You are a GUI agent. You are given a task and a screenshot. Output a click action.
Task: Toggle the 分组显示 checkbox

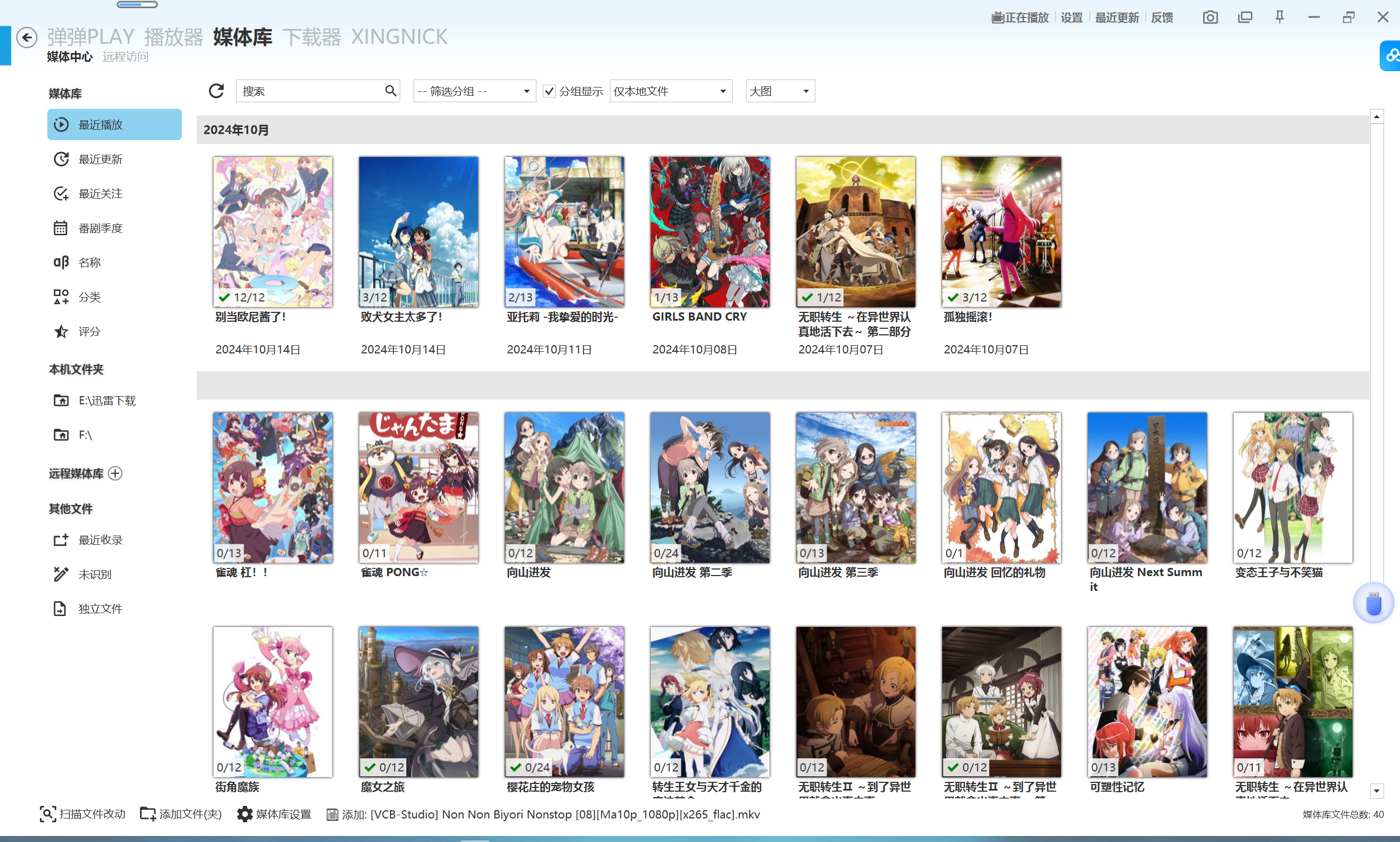(x=549, y=91)
